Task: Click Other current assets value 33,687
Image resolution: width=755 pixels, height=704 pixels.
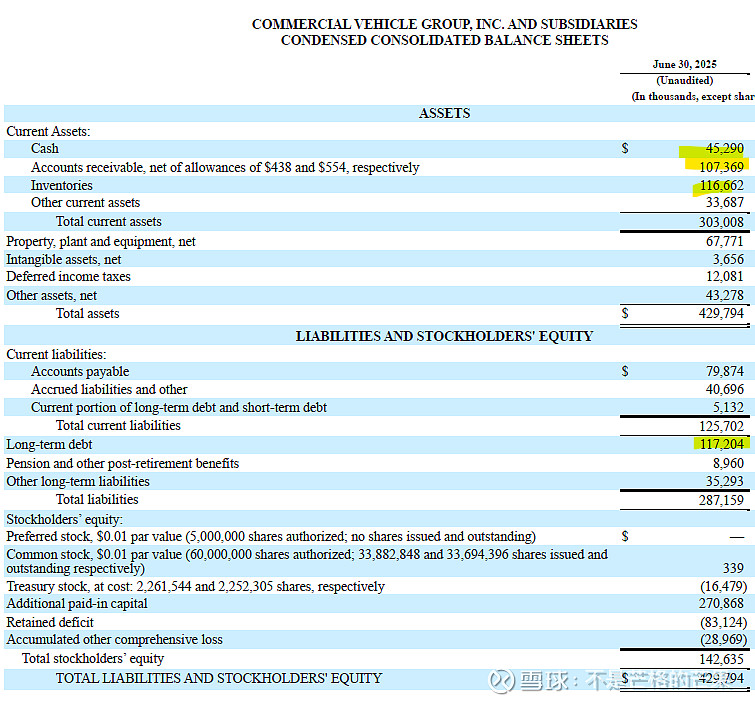Action: click(724, 202)
